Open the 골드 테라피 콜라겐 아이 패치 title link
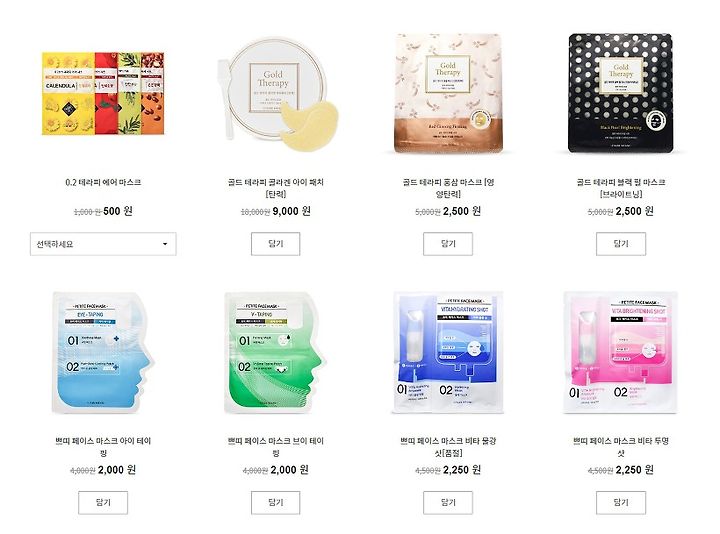The width and height of the screenshot is (720, 534). (x=276, y=188)
